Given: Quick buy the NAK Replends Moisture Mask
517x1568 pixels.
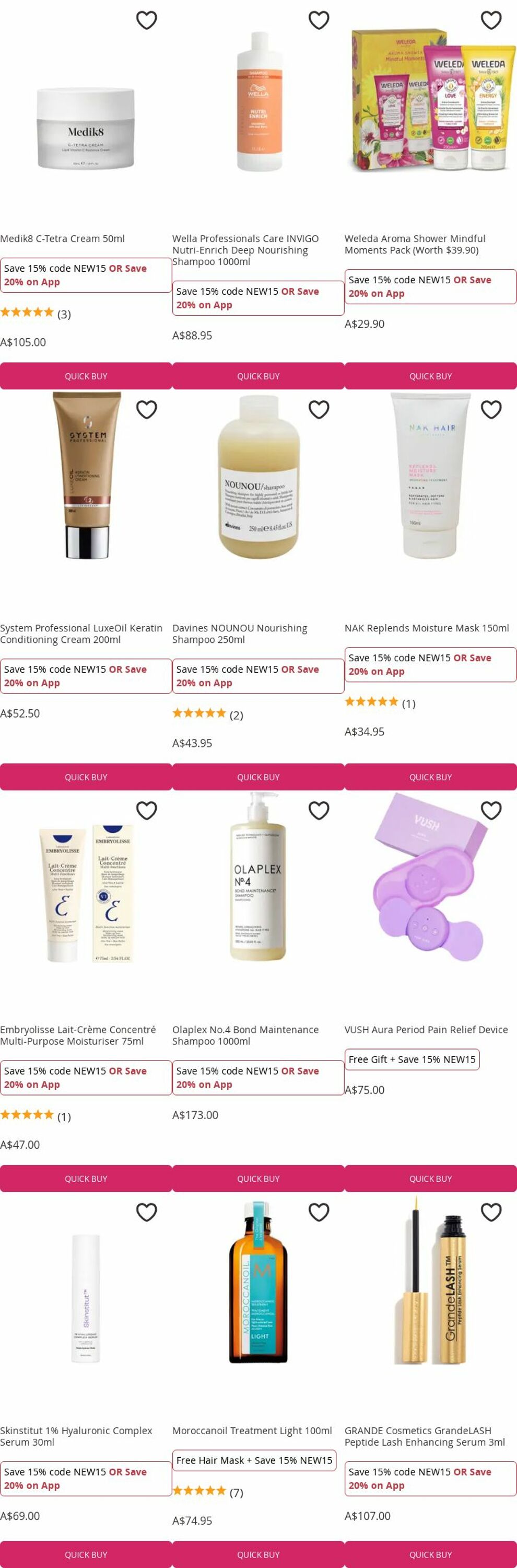Looking at the screenshot, I should coord(431,777).
